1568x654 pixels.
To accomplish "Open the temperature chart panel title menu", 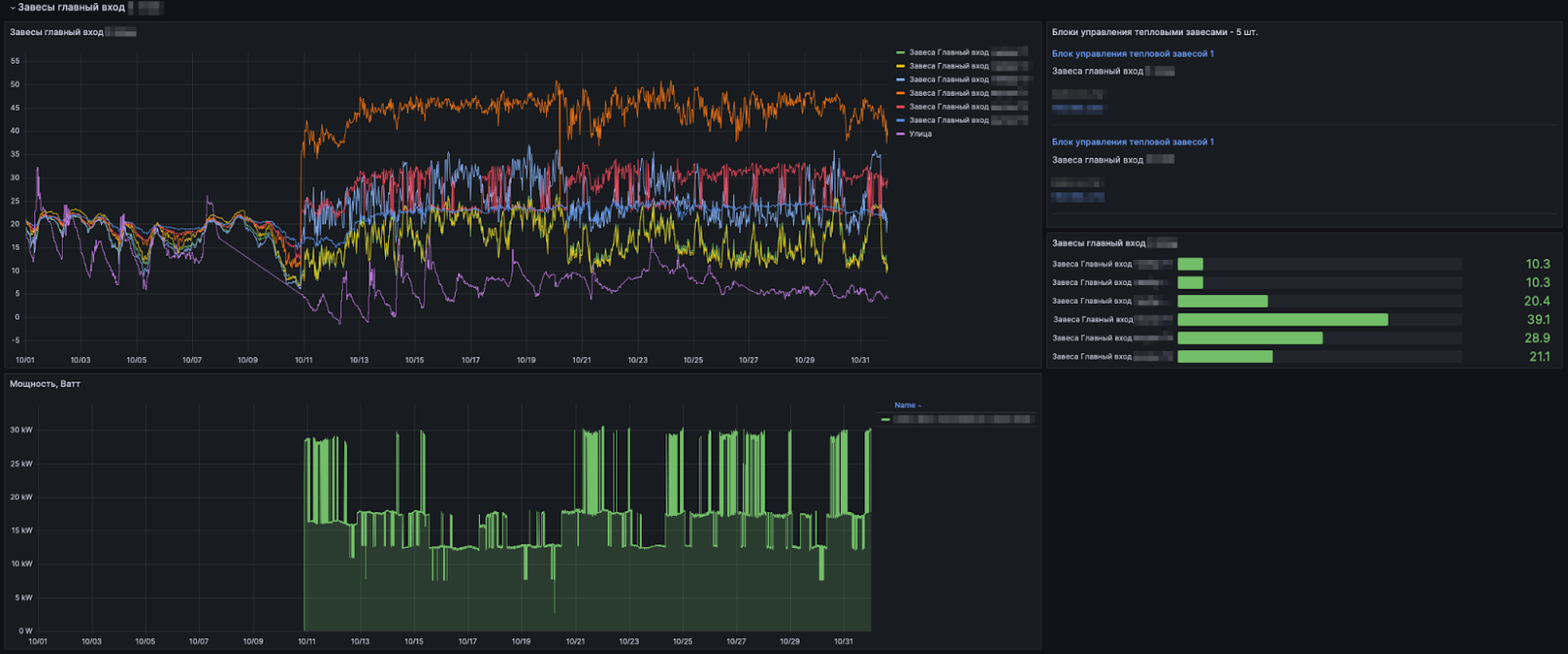I will click(57, 32).
